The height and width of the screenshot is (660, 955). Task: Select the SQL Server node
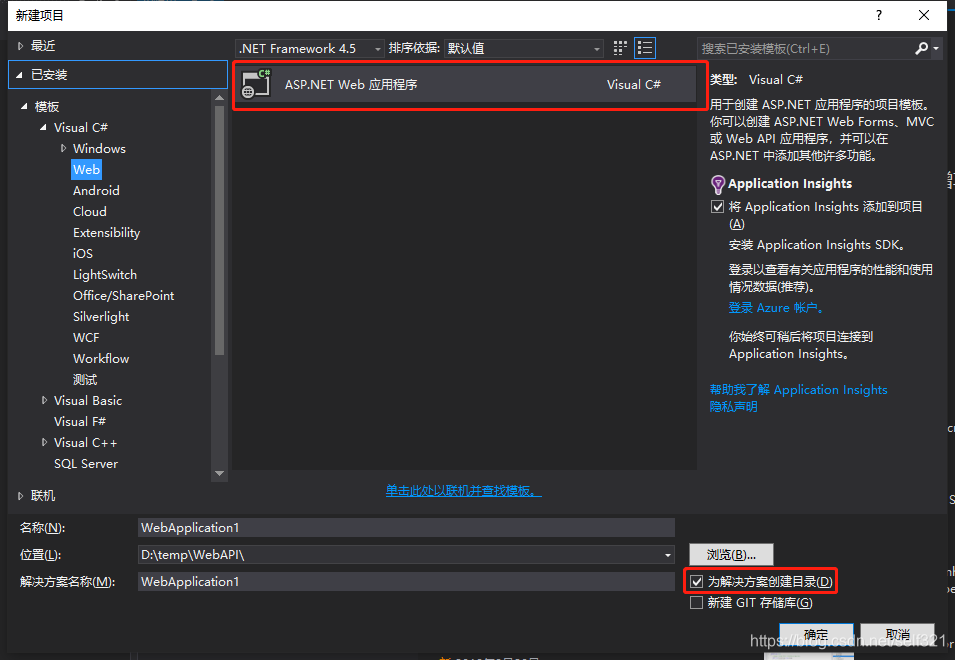click(x=86, y=463)
